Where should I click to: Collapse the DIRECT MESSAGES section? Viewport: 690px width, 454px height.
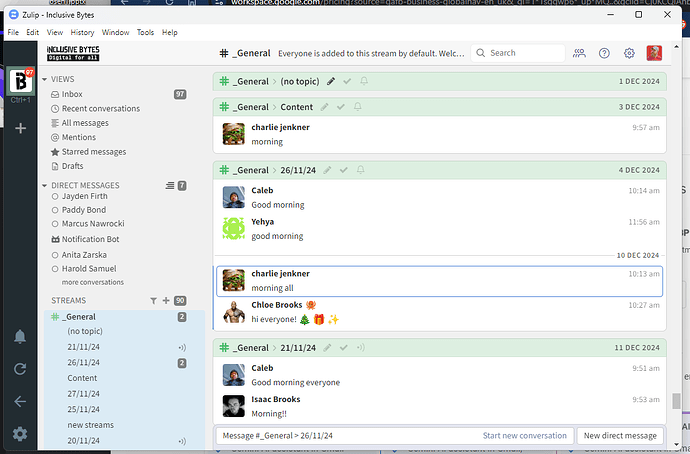click(44, 186)
